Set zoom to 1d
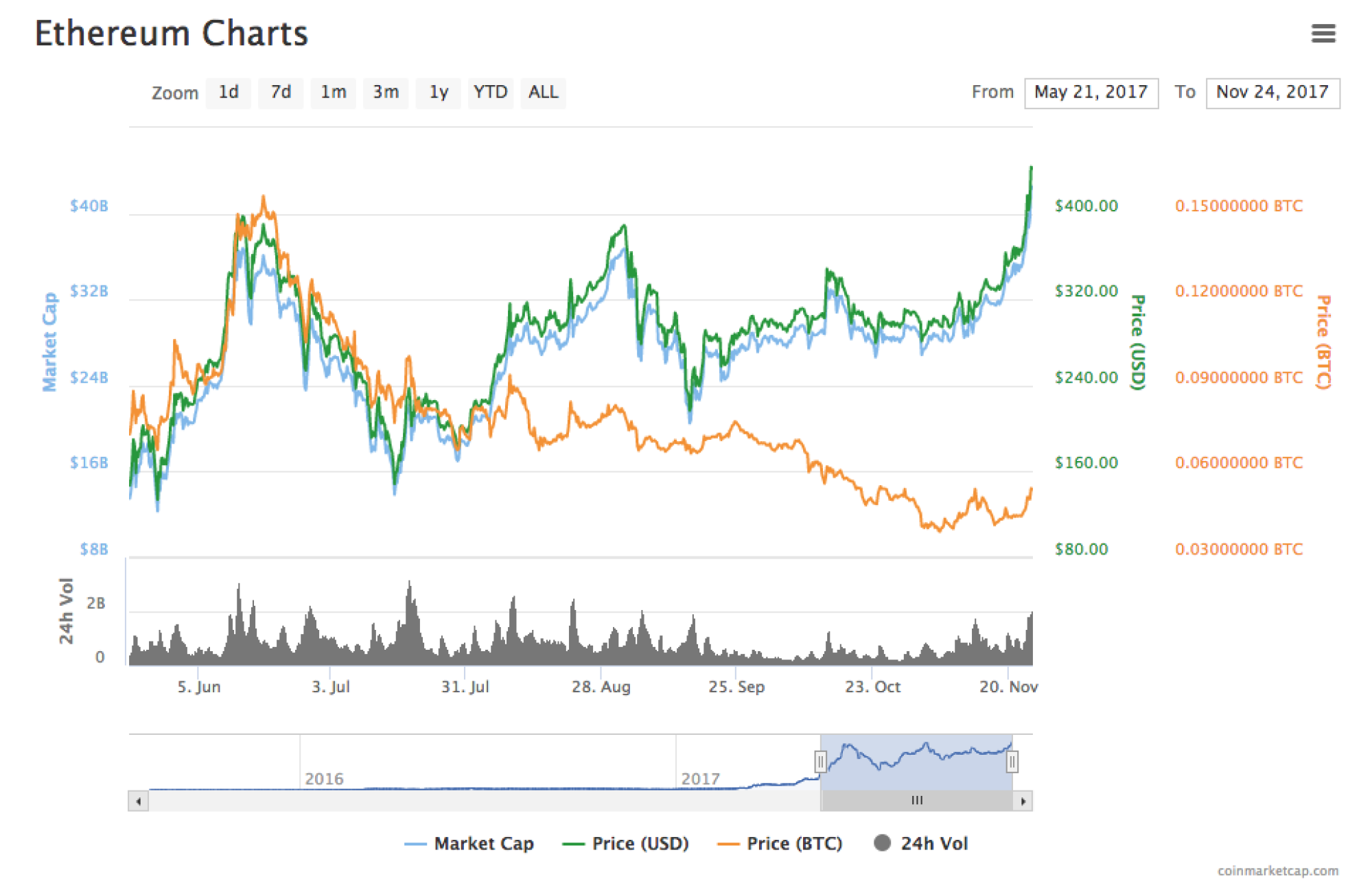The height and width of the screenshot is (881, 1372). [229, 93]
